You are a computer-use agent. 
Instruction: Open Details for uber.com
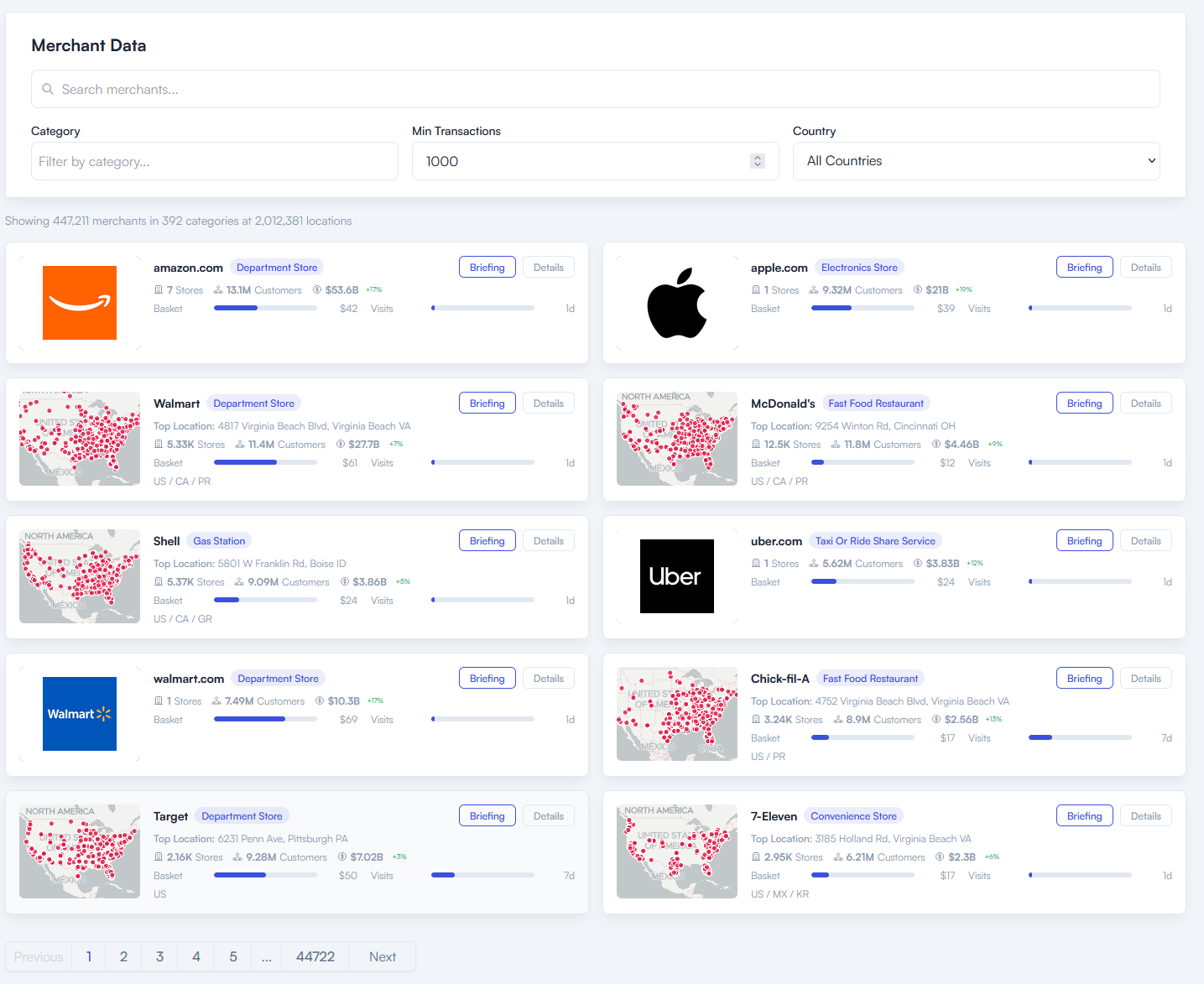[x=1146, y=541]
